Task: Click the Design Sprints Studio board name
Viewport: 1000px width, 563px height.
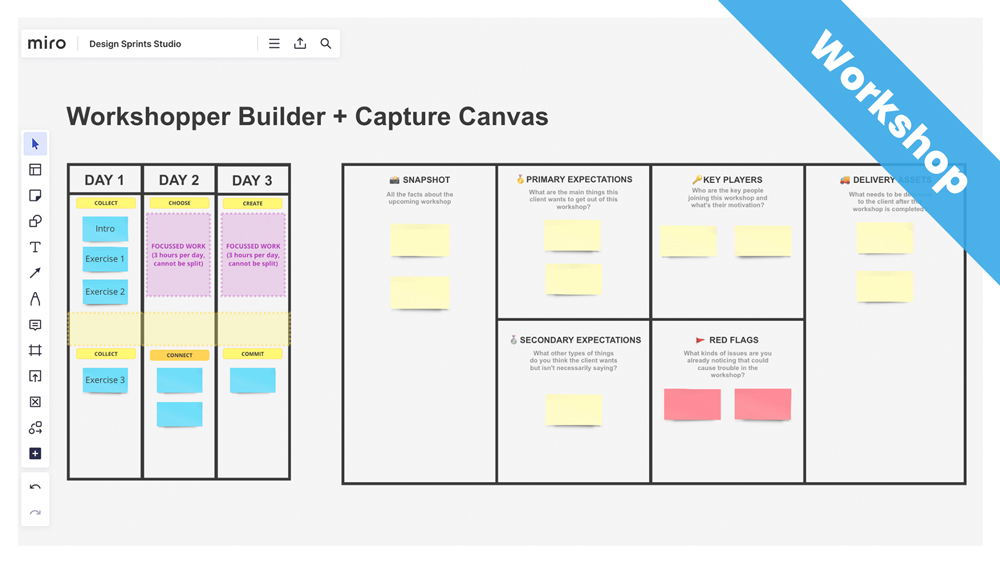Action: coord(135,44)
